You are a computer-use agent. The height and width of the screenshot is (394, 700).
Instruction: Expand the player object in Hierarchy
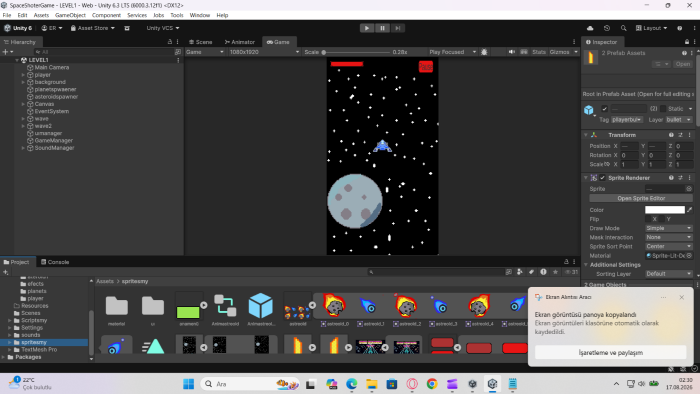[x=23, y=75]
